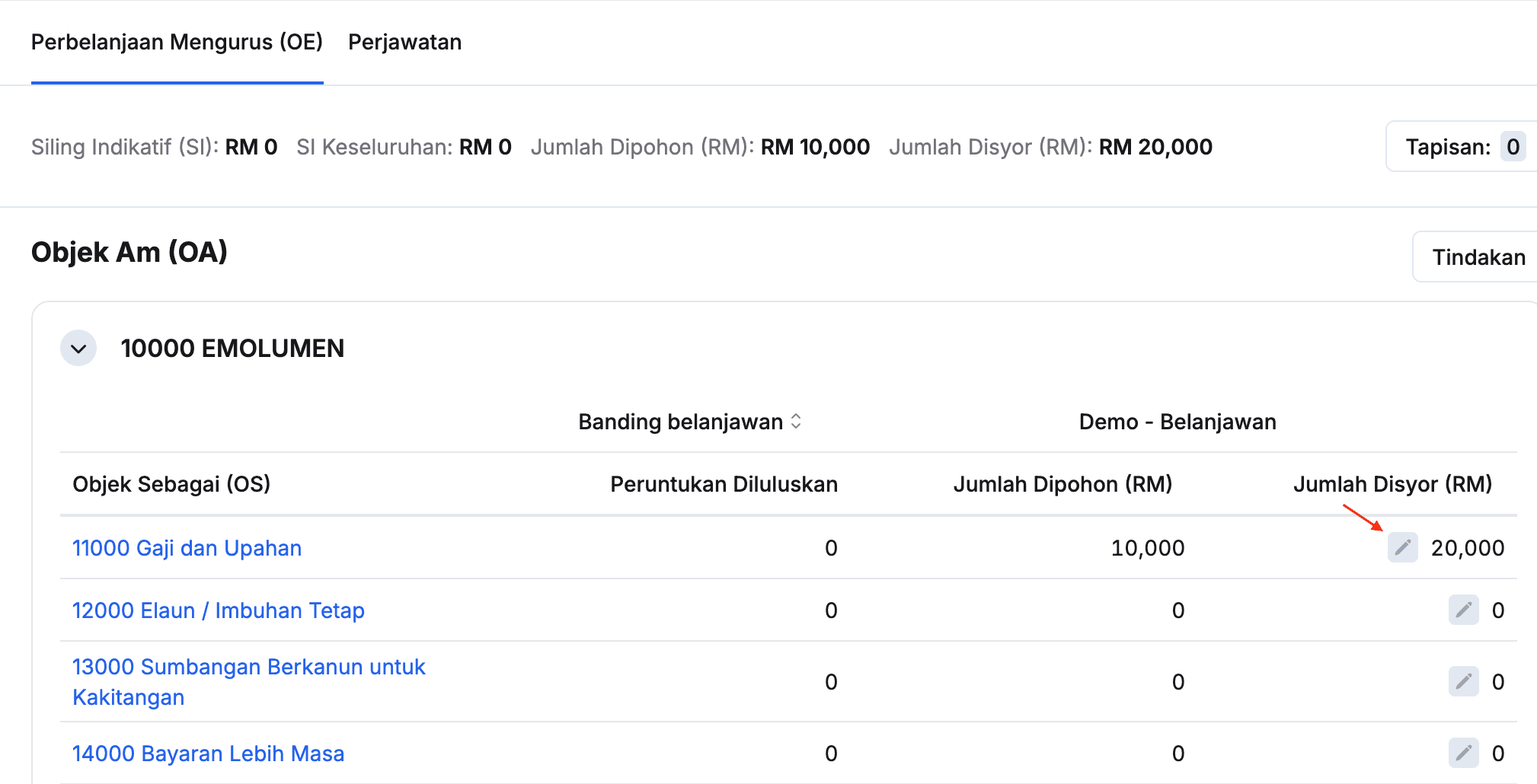
Task: Open the 14000 Bayaran Lebih Masa link
Action: coord(208,754)
